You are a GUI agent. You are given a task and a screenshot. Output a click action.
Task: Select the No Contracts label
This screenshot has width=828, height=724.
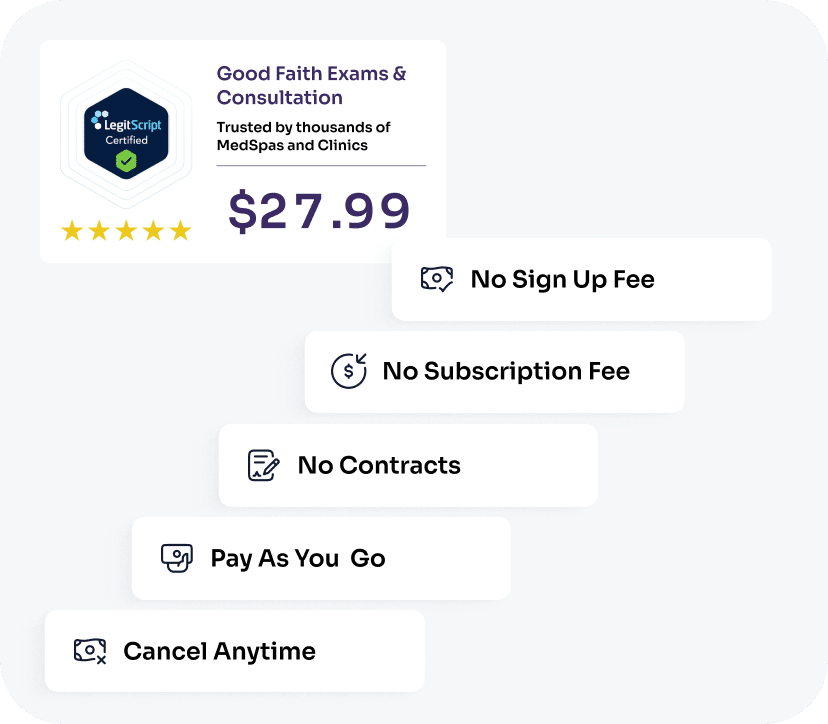point(379,465)
